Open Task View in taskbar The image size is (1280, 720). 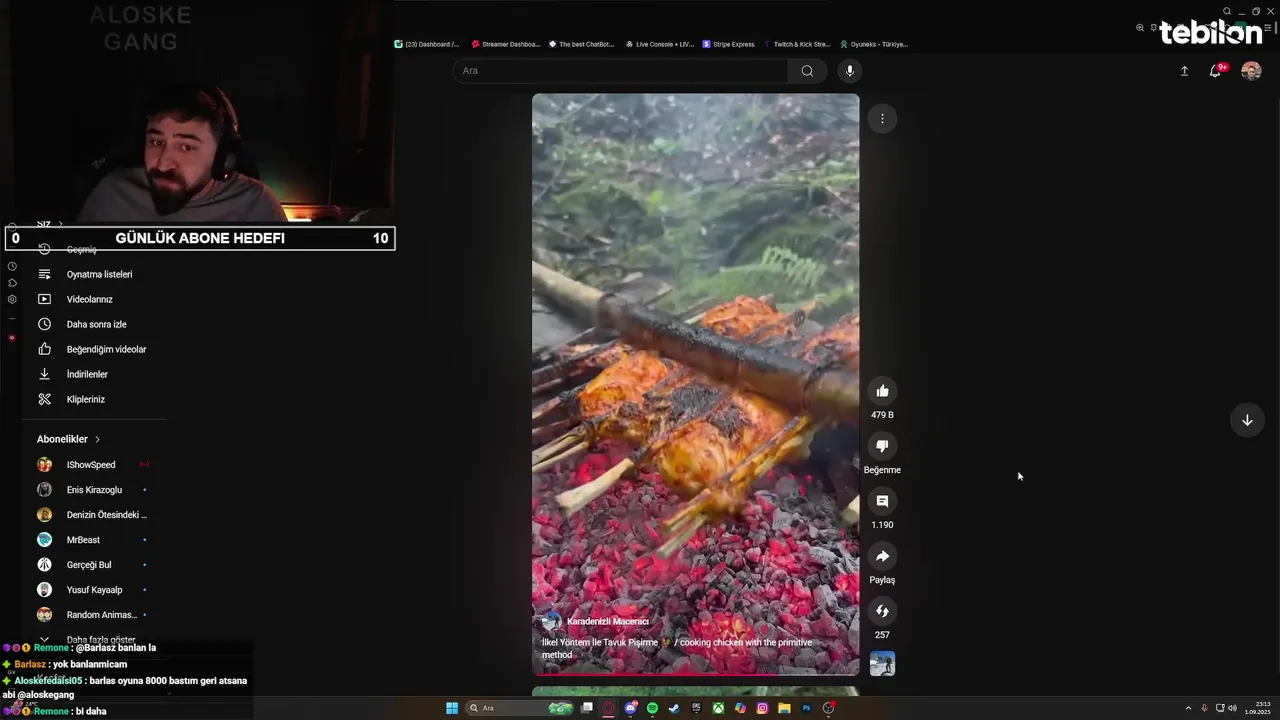click(587, 708)
